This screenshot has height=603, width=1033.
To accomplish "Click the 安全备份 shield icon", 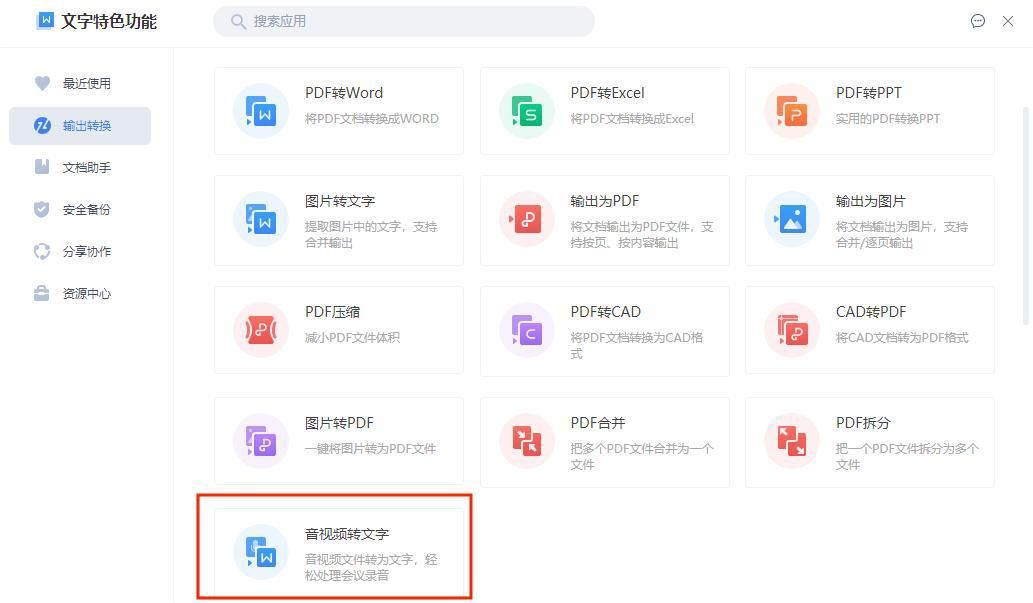I will click(42, 209).
